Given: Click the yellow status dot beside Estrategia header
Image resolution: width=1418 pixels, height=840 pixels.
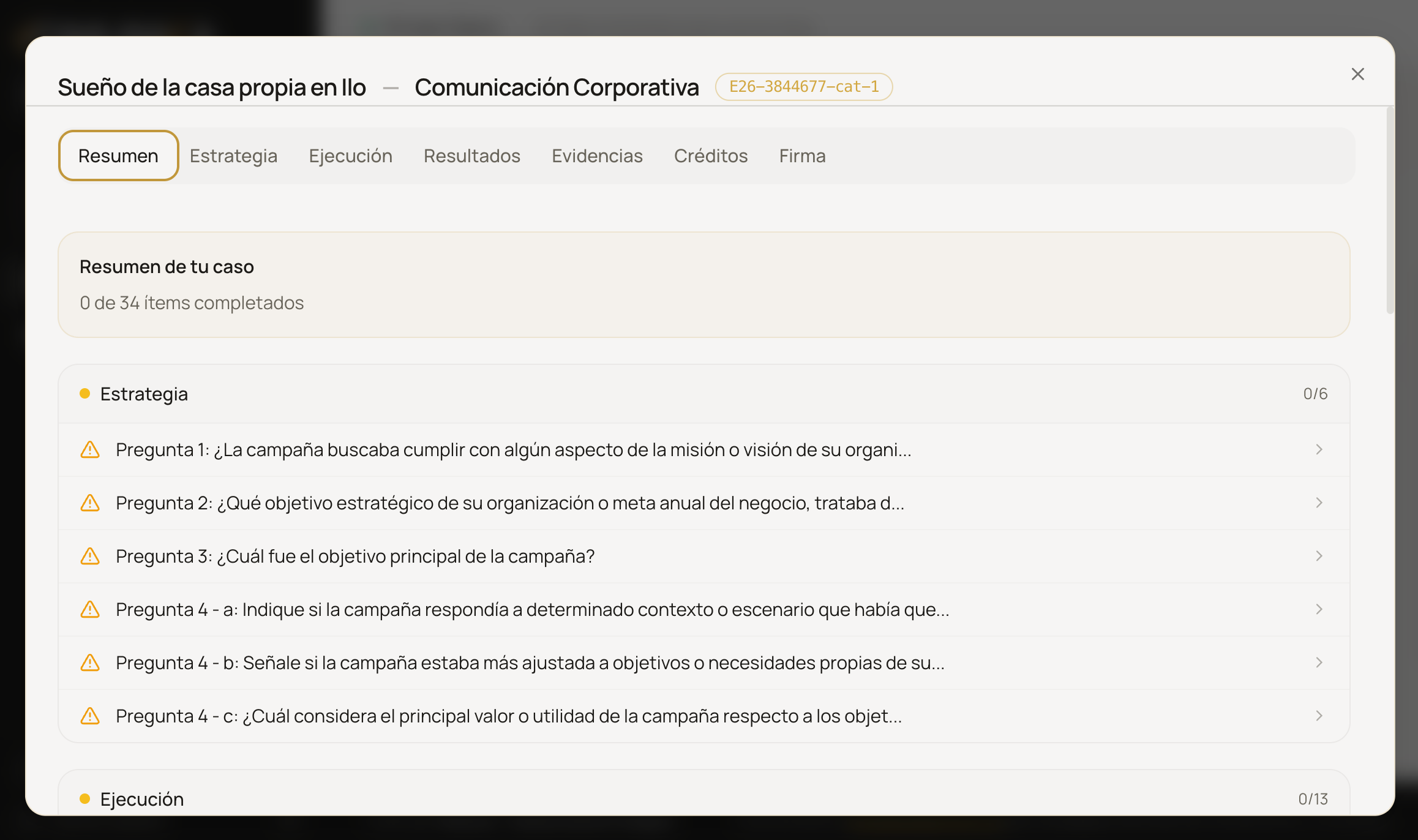Looking at the screenshot, I should 85,394.
